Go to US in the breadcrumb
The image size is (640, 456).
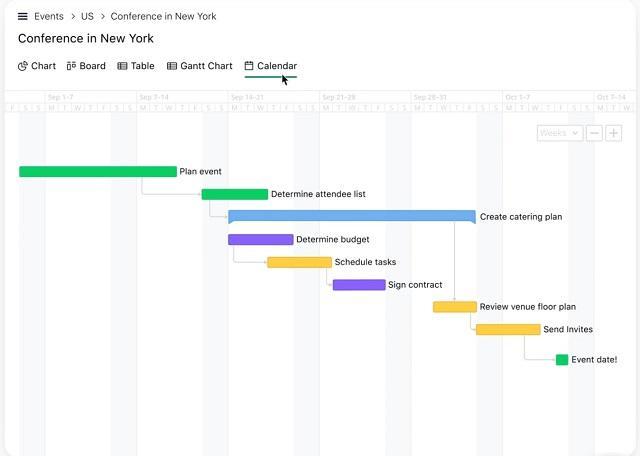click(x=88, y=17)
